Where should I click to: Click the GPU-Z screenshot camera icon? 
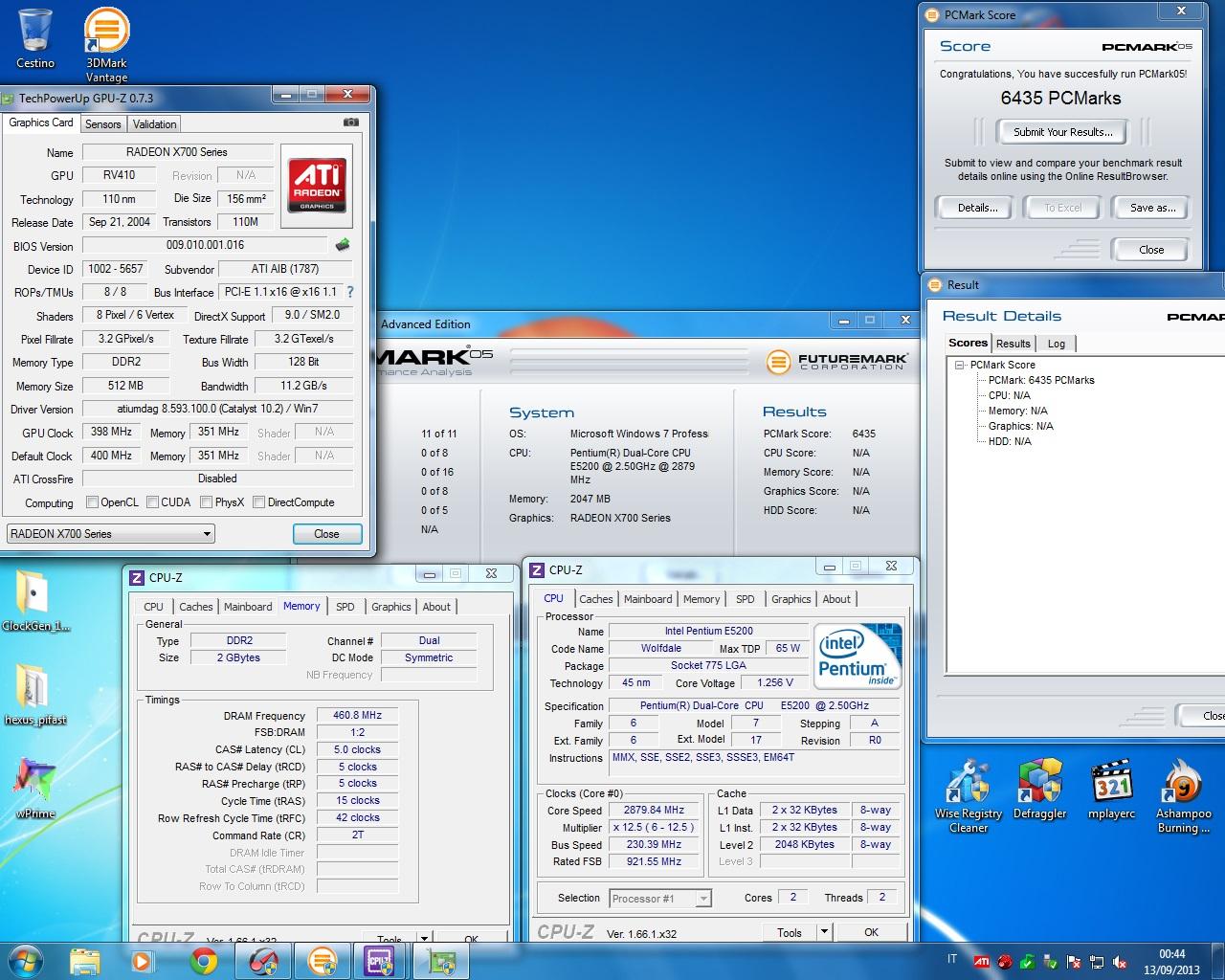click(351, 122)
